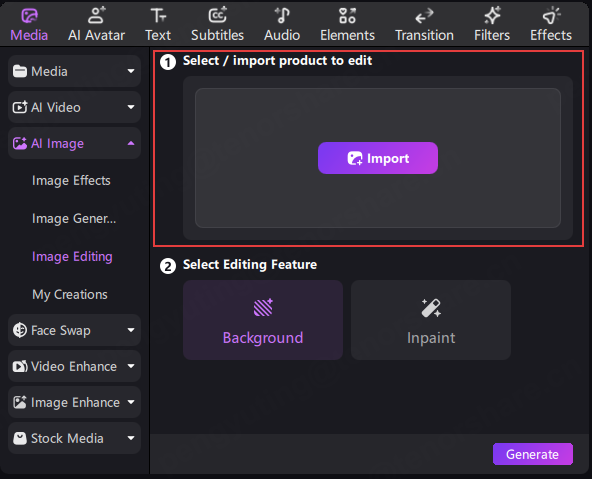Select the Background editing feature card
The image size is (592, 479).
[263, 320]
